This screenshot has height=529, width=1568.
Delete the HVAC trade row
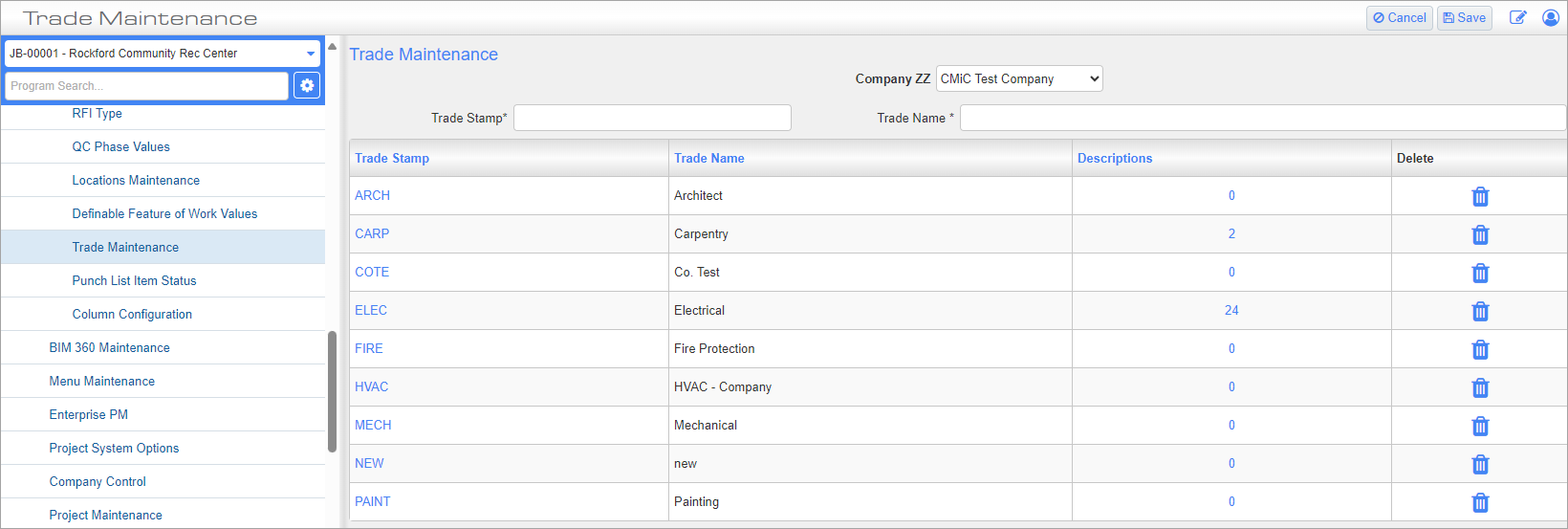(1480, 387)
